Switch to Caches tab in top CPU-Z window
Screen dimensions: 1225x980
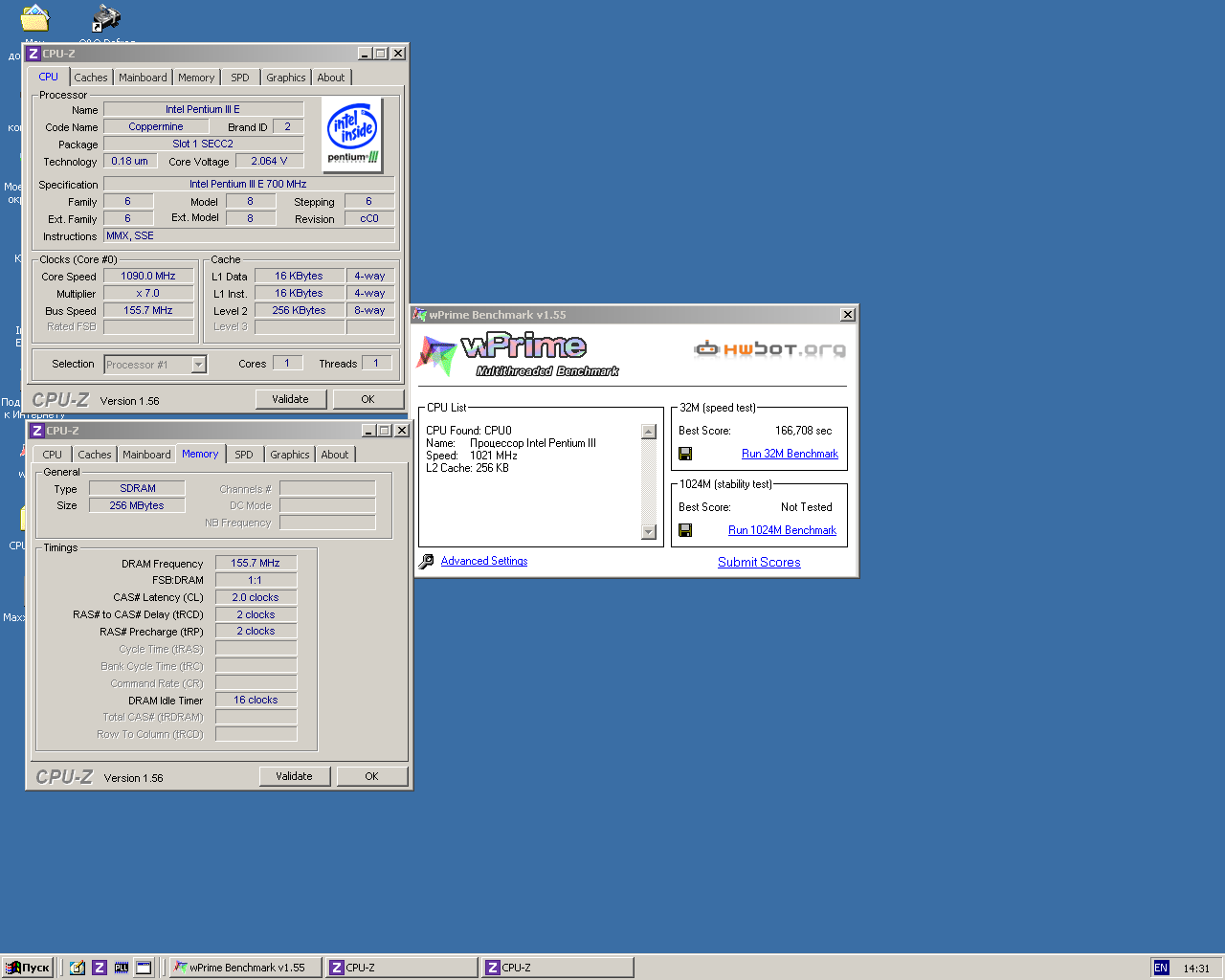[x=91, y=78]
